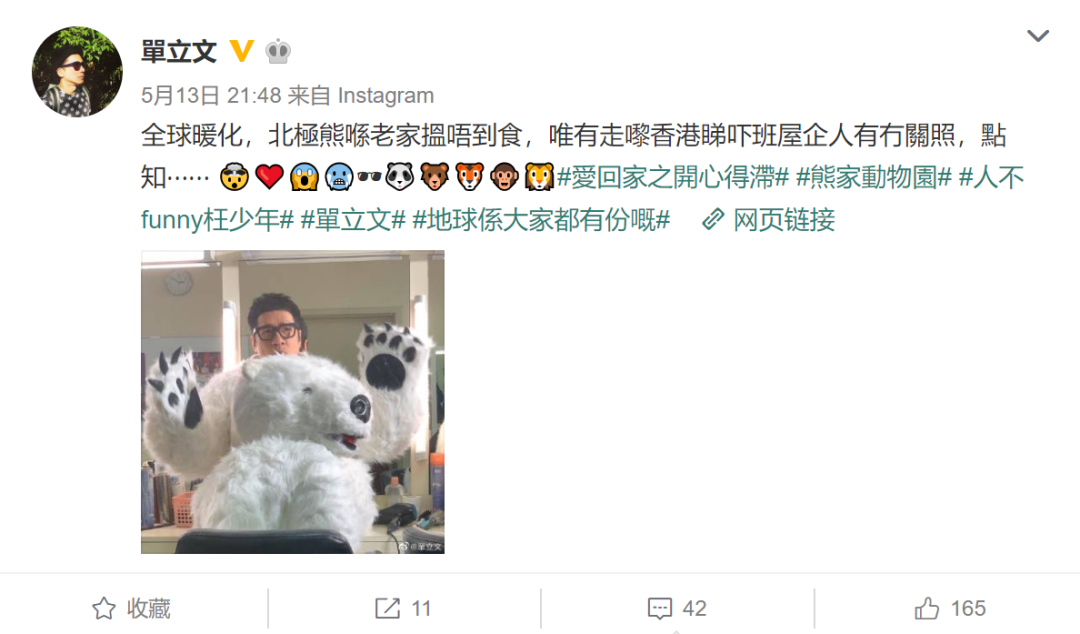Enlarge the polar bear costume photo

coord(293,402)
